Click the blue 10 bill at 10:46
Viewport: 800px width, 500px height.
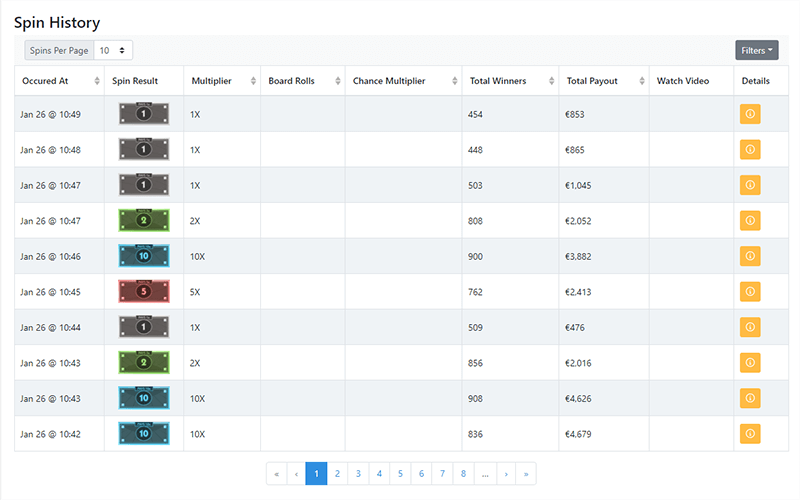143,256
